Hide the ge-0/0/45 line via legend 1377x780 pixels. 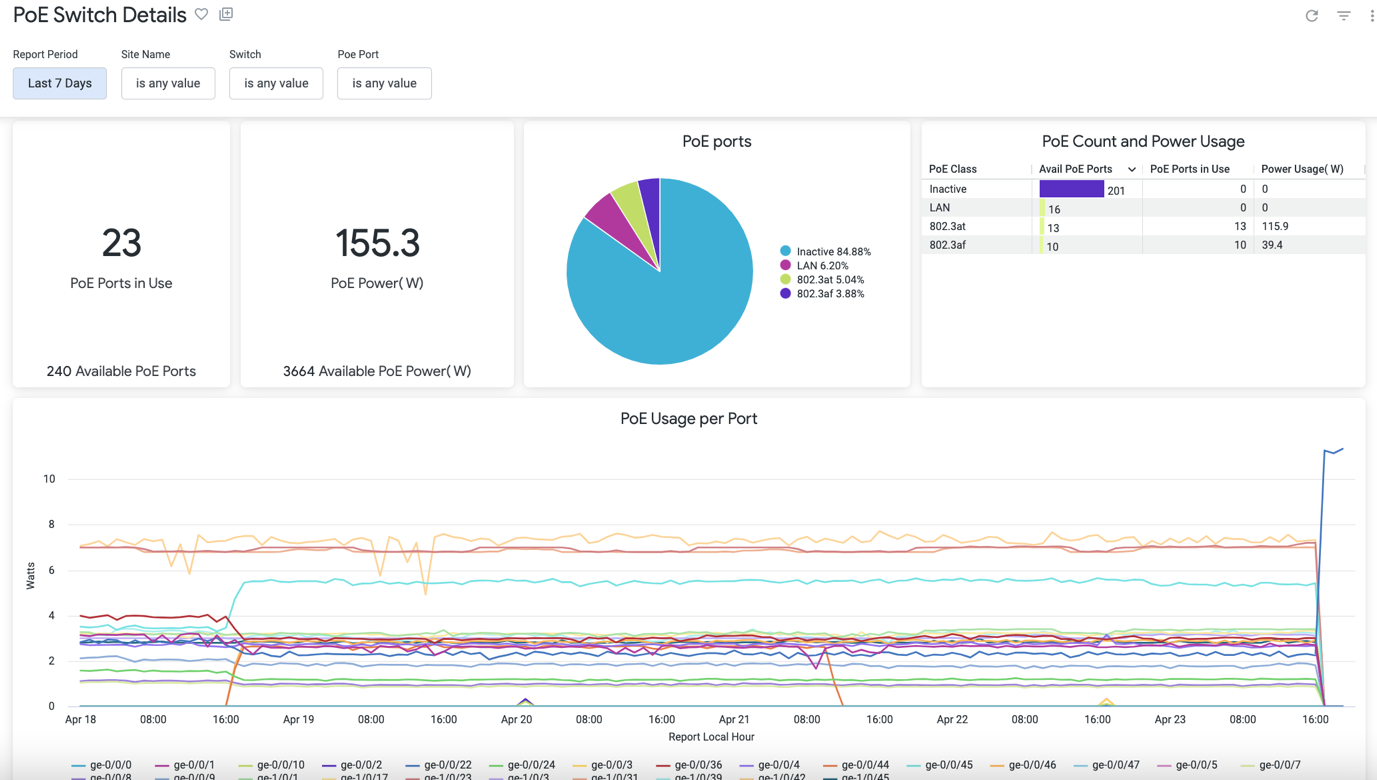click(939, 765)
